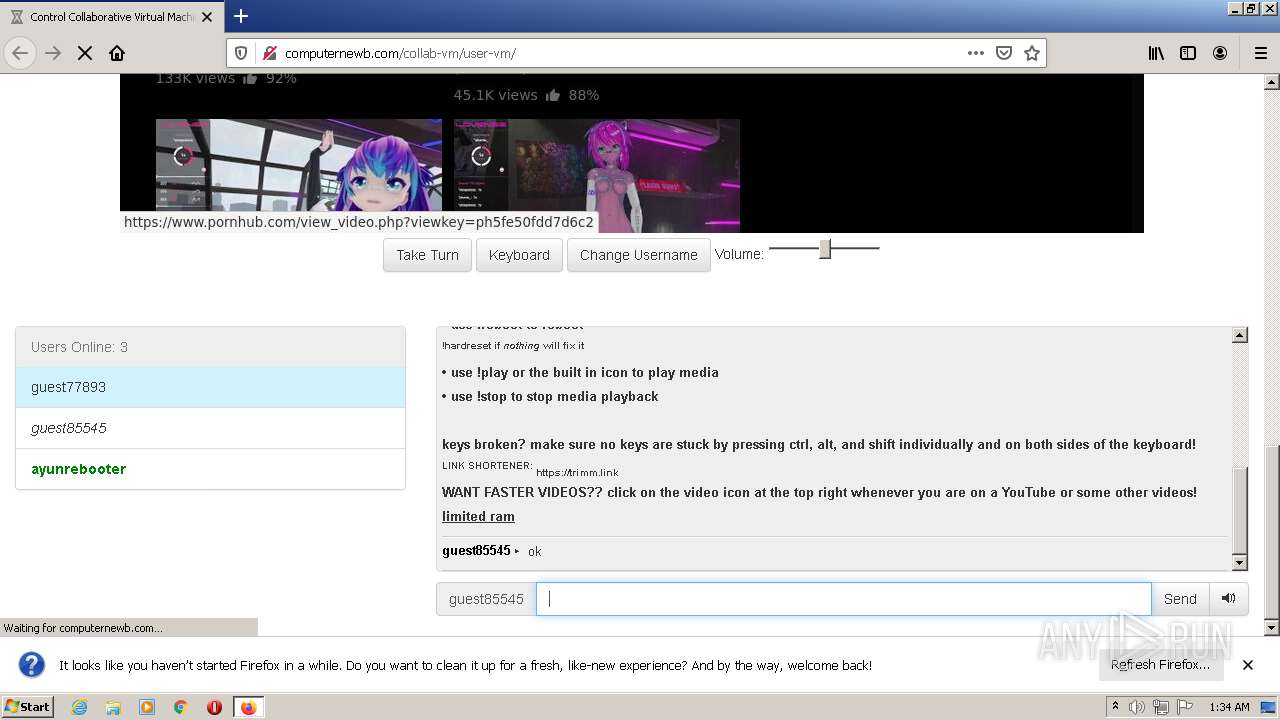Open the trimm.link shortener link
The image size is (1280, 720).
pos(577,473)
